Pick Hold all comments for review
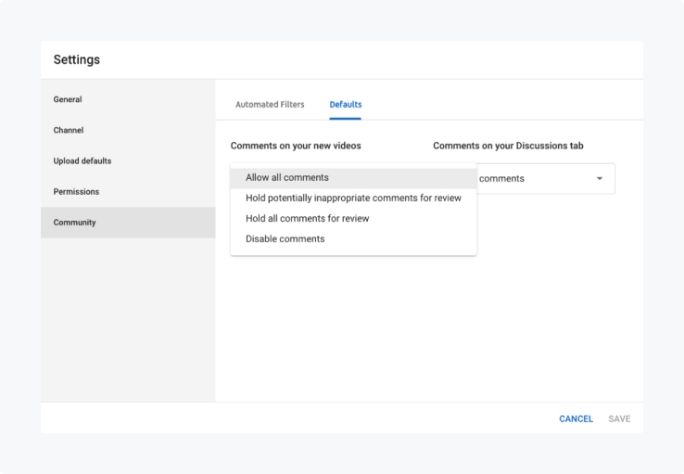This screenshot has width=684, height=474. 307,218
